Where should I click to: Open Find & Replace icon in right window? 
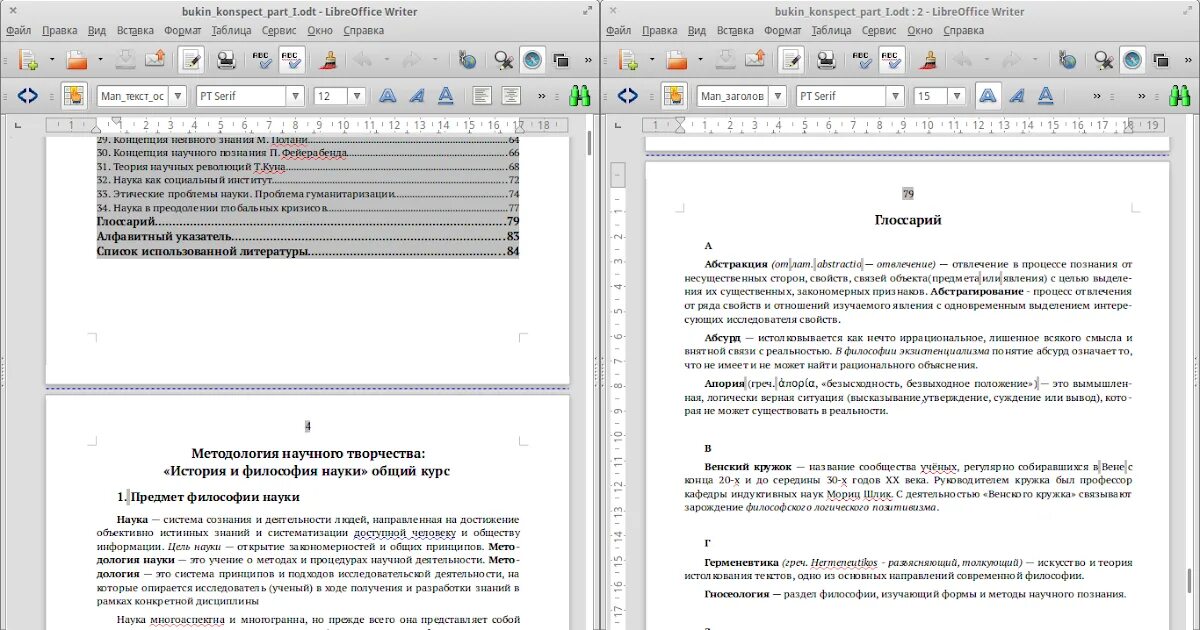coord(1104,60)
